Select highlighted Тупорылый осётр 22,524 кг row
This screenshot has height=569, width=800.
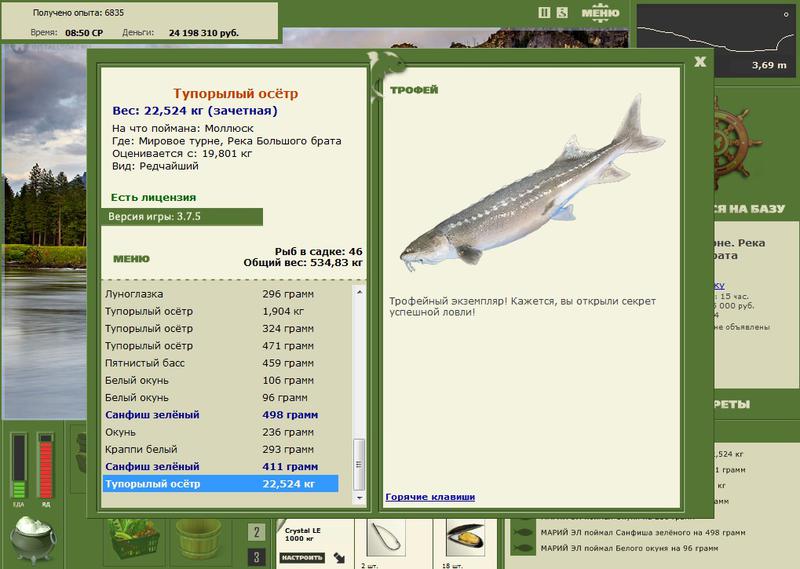[220, 484]
